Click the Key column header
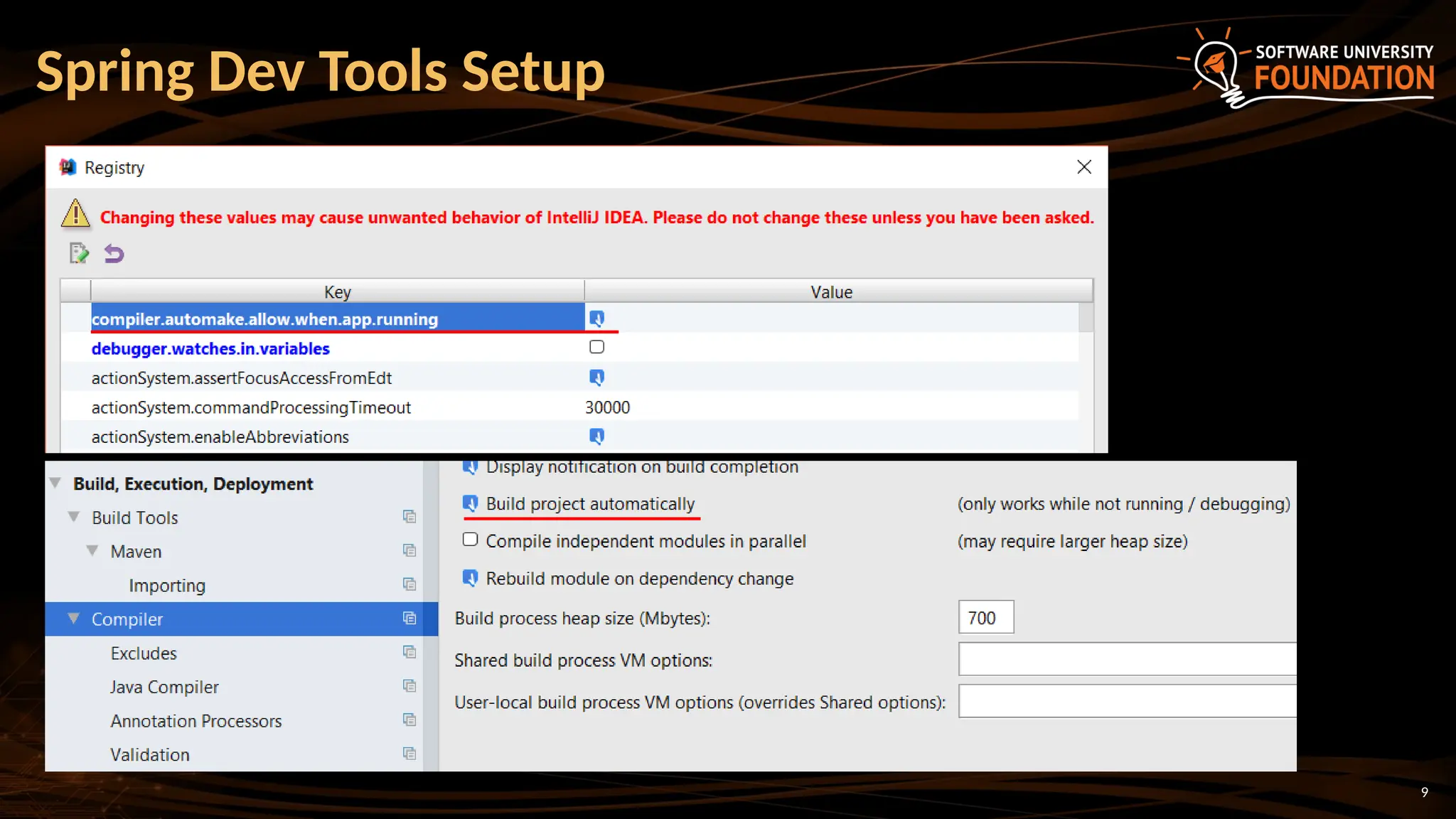1456x819 pixels. click(x=337, y=291)
